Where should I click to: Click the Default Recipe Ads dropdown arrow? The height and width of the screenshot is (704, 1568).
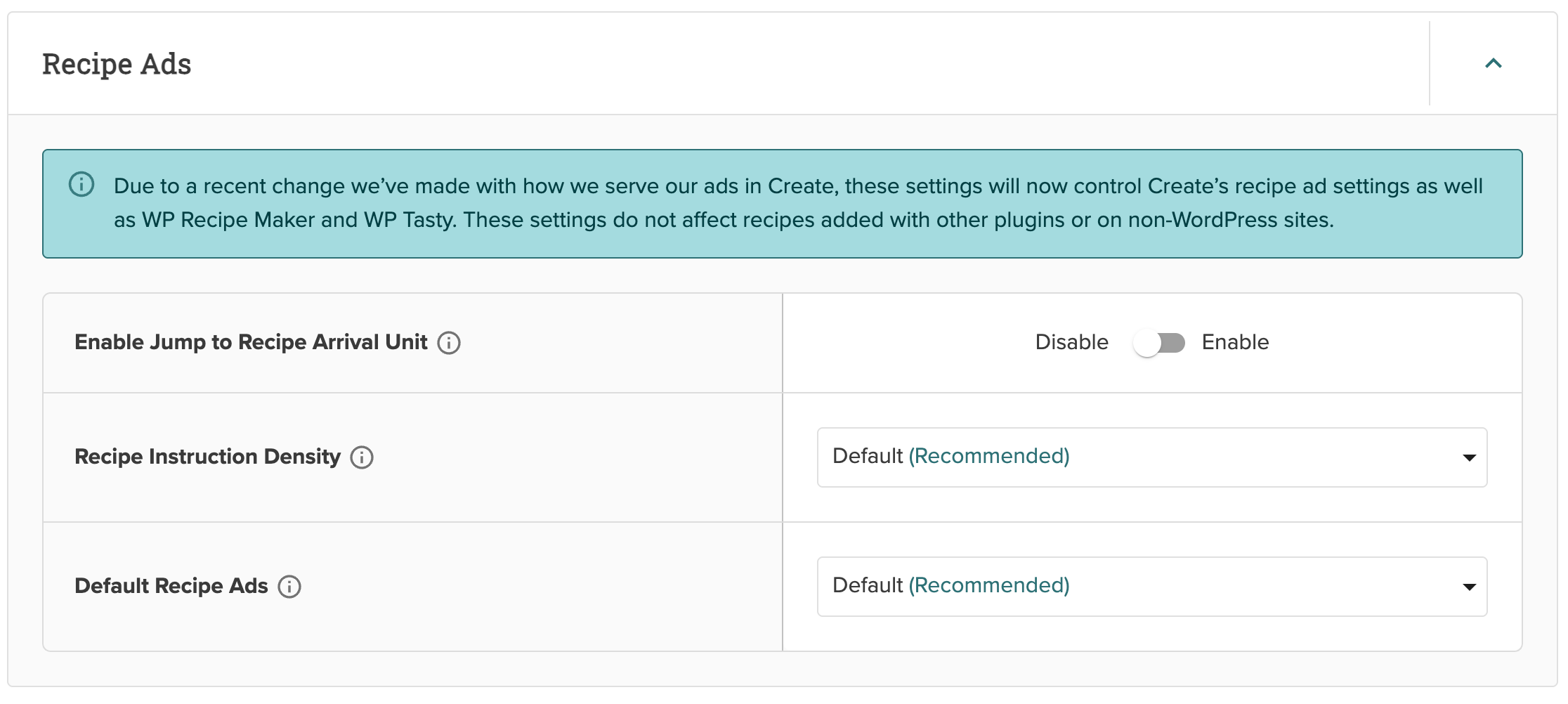1469,587
